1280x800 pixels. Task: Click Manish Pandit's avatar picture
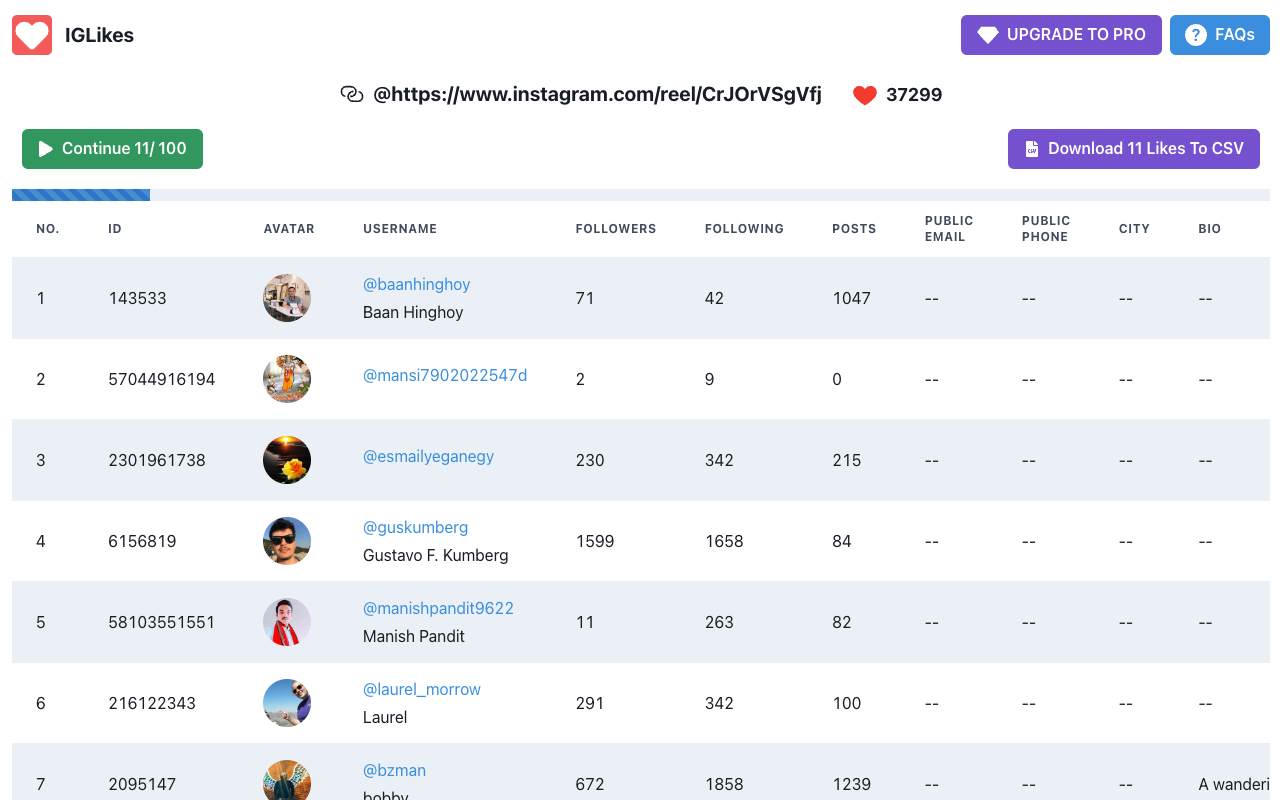[287, 622]
